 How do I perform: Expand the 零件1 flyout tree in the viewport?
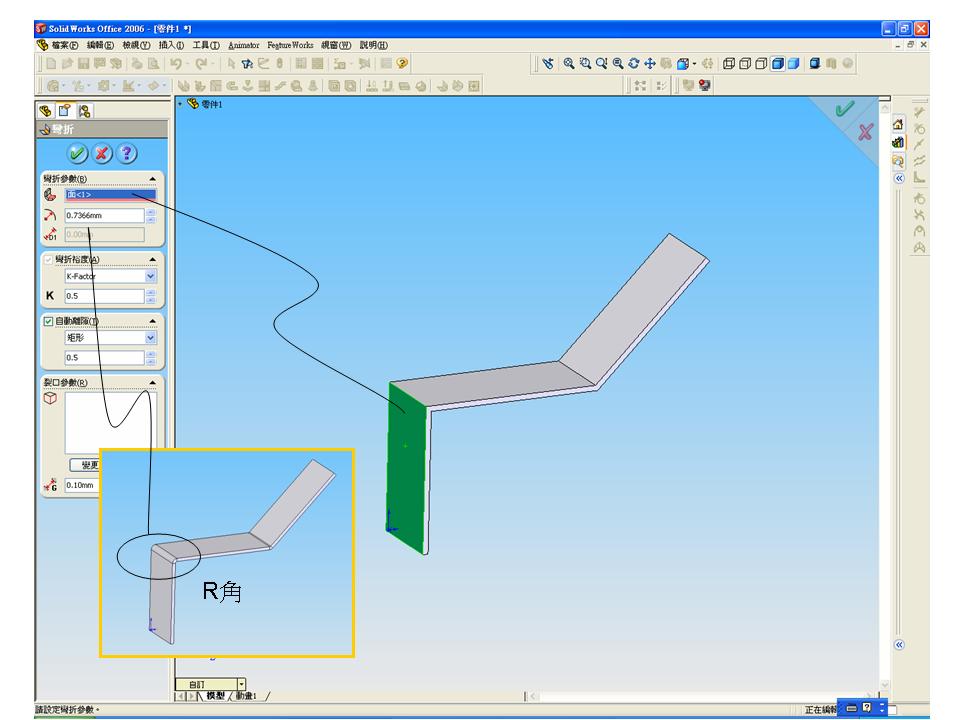coord(180,104)
